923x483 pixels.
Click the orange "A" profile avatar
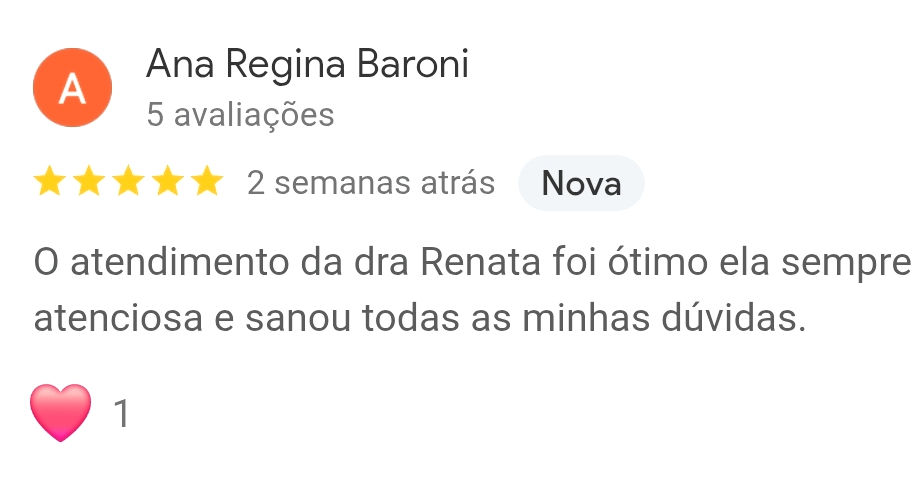tap(72, 88)
